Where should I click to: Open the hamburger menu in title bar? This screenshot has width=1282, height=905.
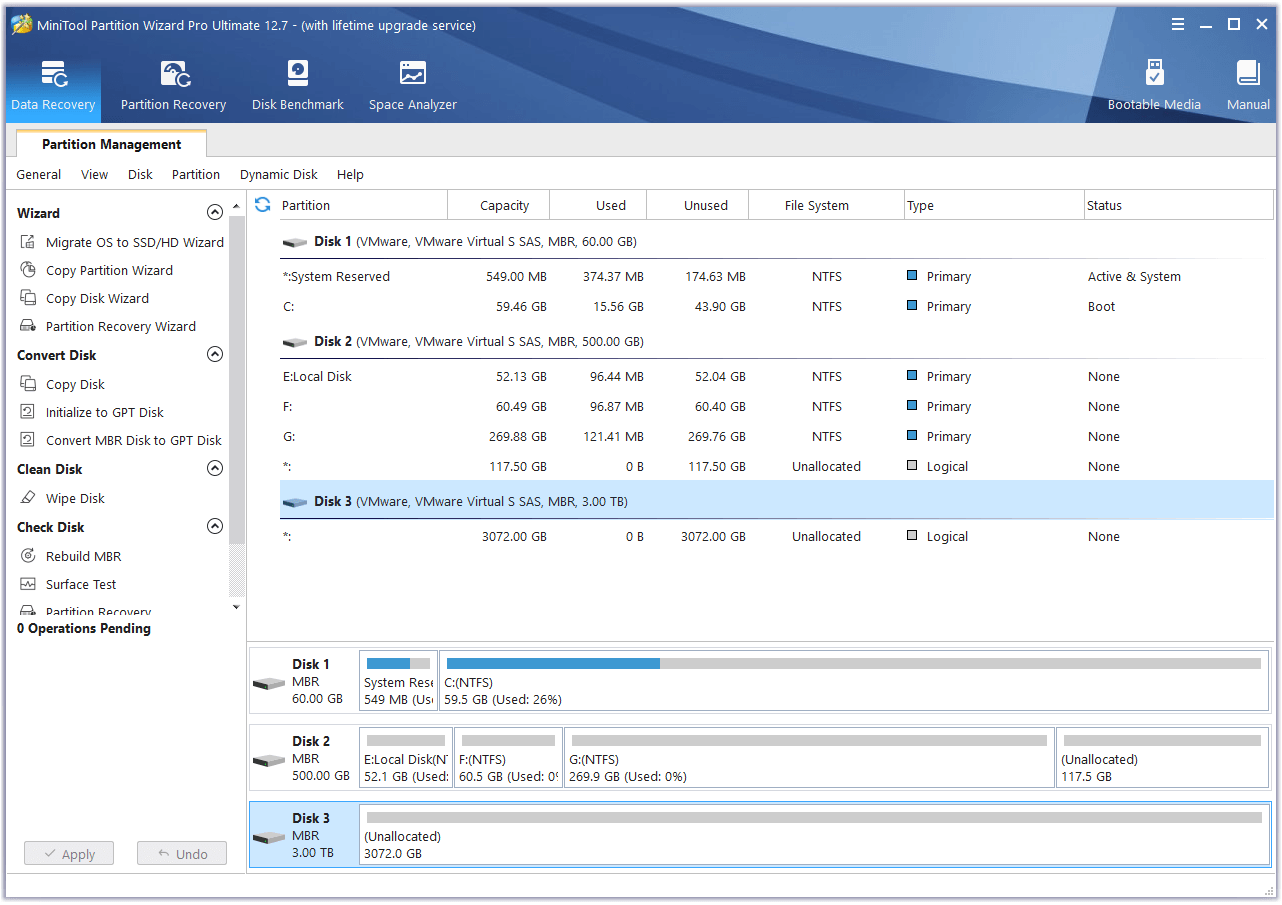click(x=1178, y=25)
